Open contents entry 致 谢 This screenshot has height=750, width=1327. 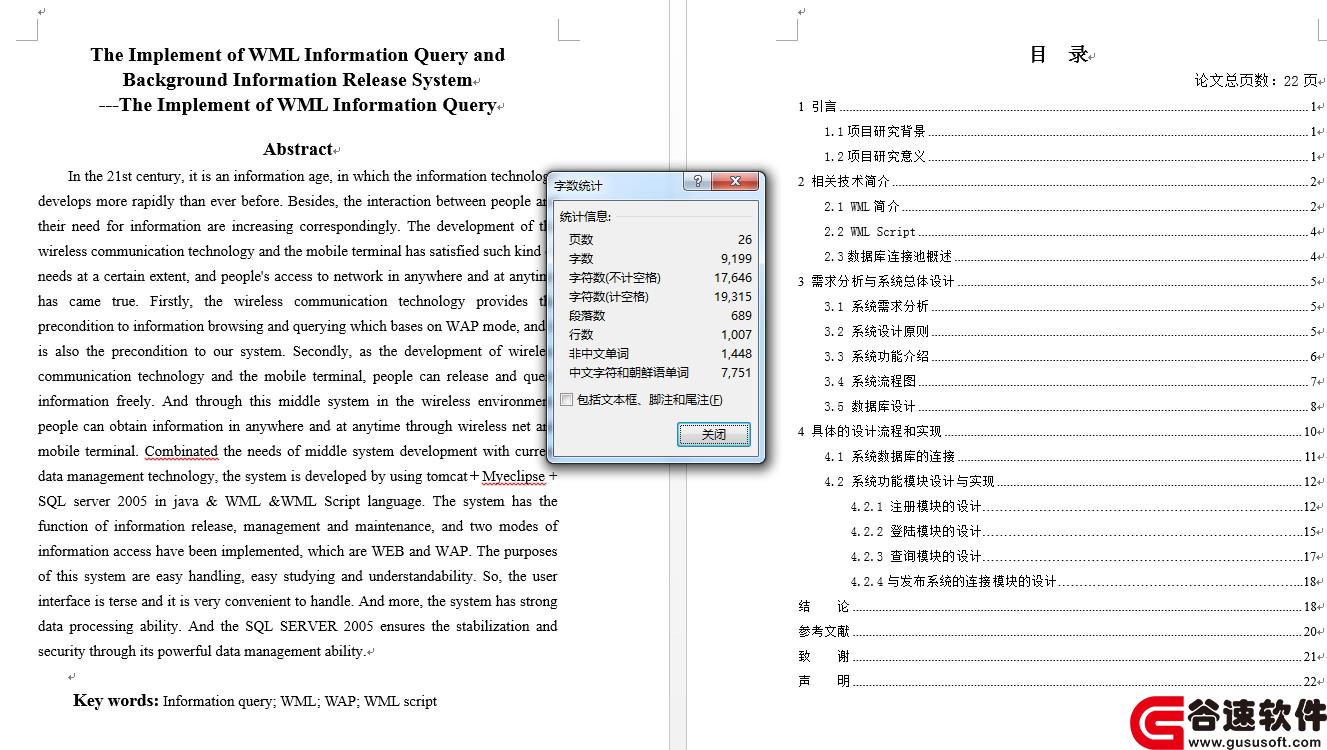(1058, 656)
